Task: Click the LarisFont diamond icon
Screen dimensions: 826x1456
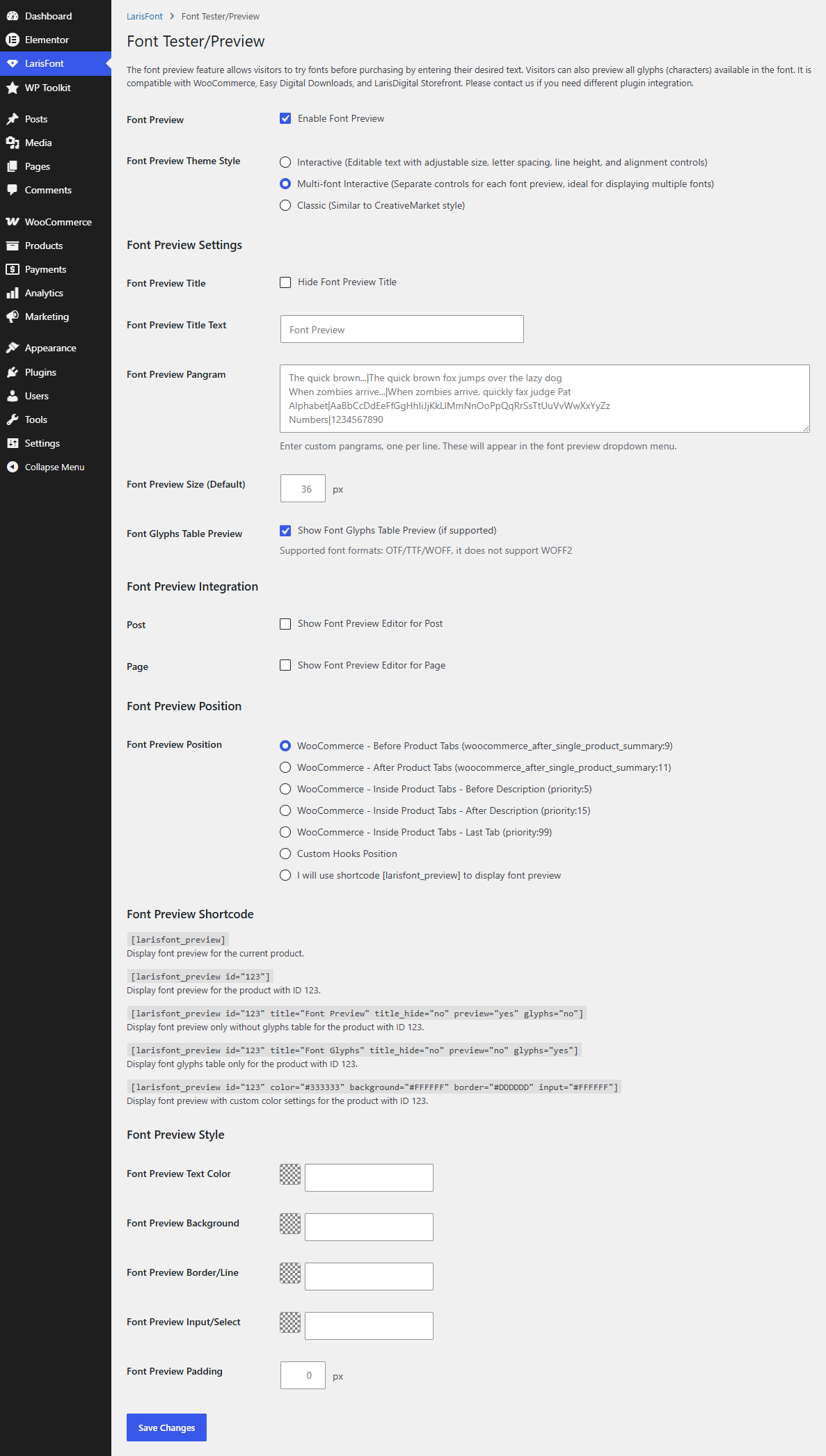Action: coord(13,63)
